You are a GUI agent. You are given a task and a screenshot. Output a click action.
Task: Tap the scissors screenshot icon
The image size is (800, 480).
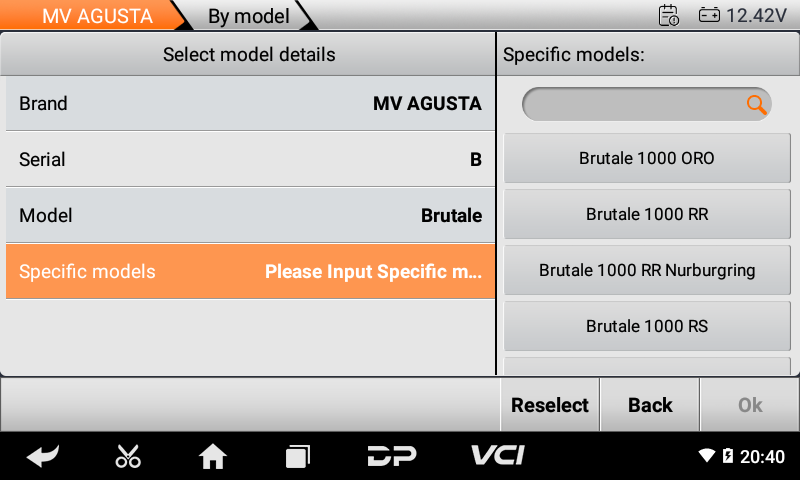click(x=128, y=456)
